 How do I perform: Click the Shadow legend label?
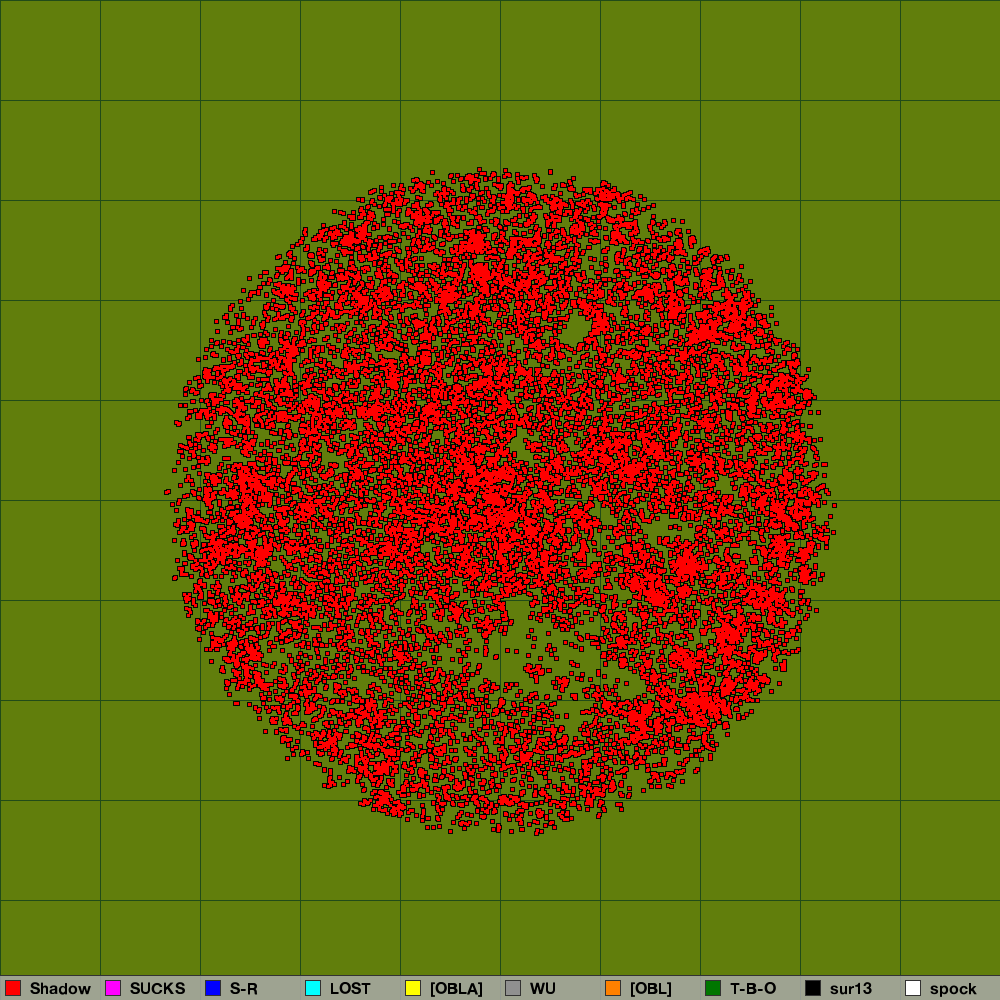tap(60, 989)
